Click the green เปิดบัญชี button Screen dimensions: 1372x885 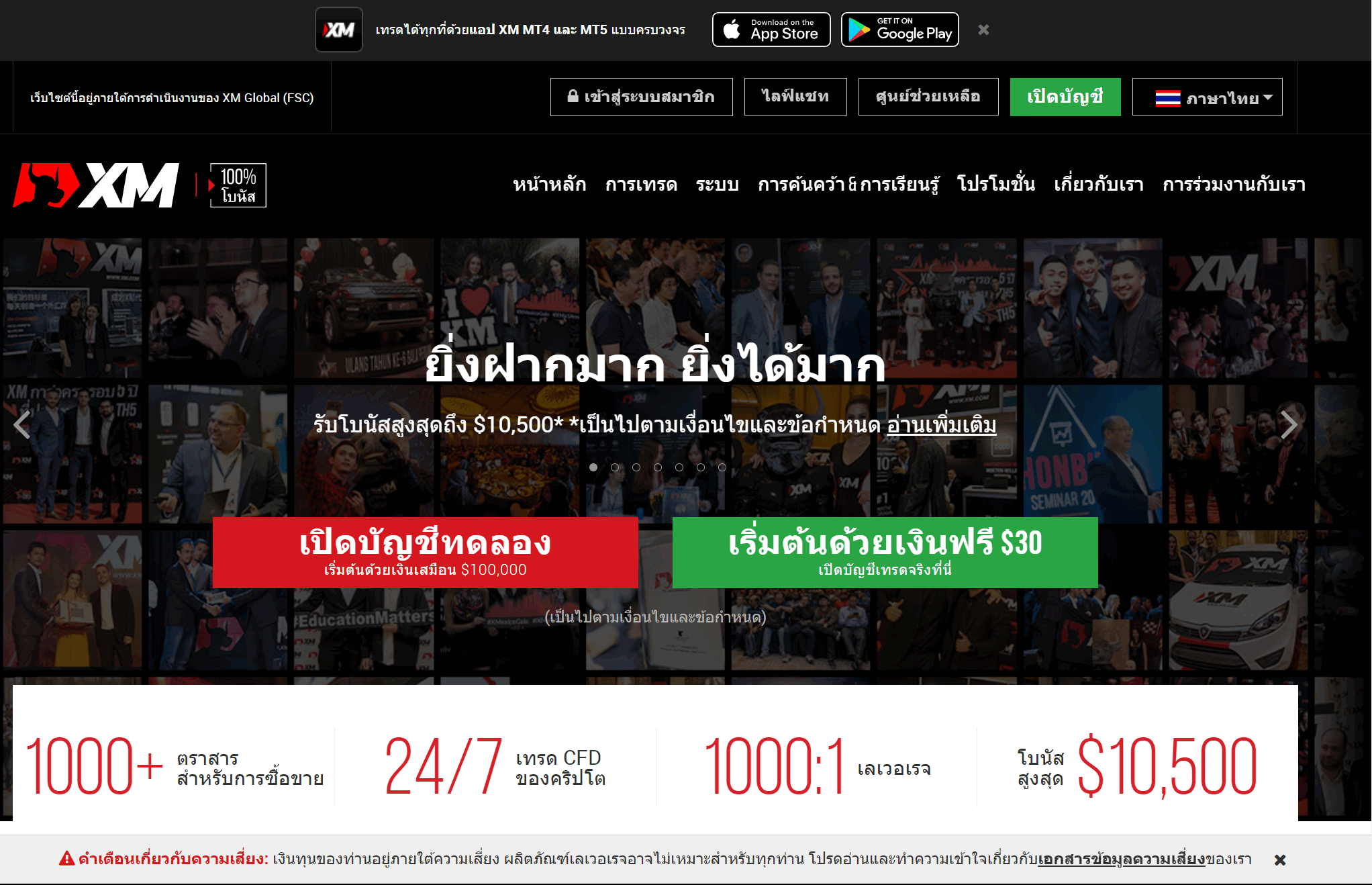click(1065, 97)
